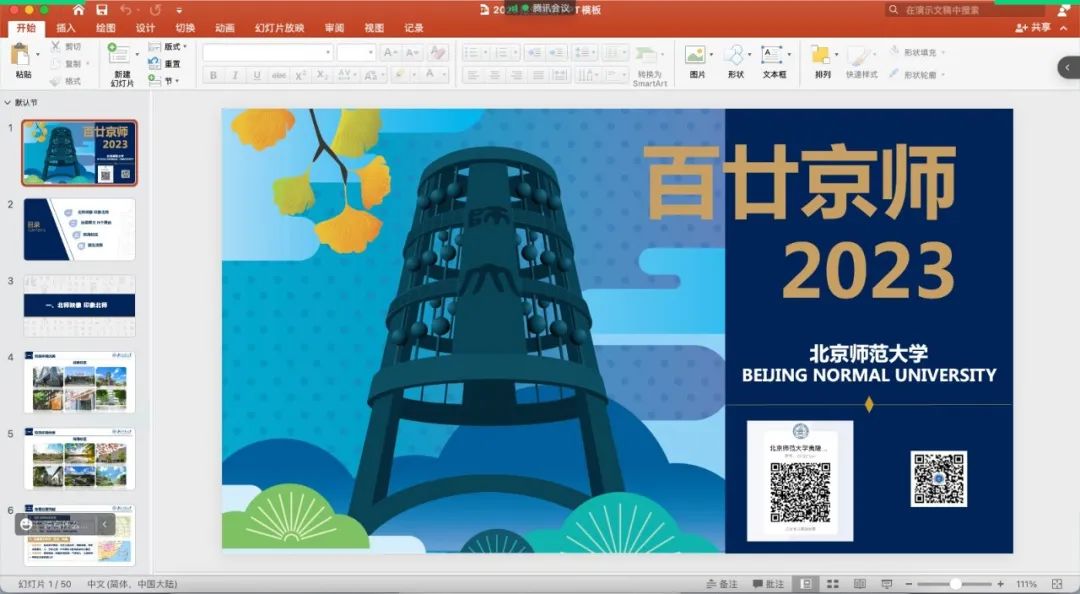
Task: Open the font size combo box
Action: coord(355,52)
